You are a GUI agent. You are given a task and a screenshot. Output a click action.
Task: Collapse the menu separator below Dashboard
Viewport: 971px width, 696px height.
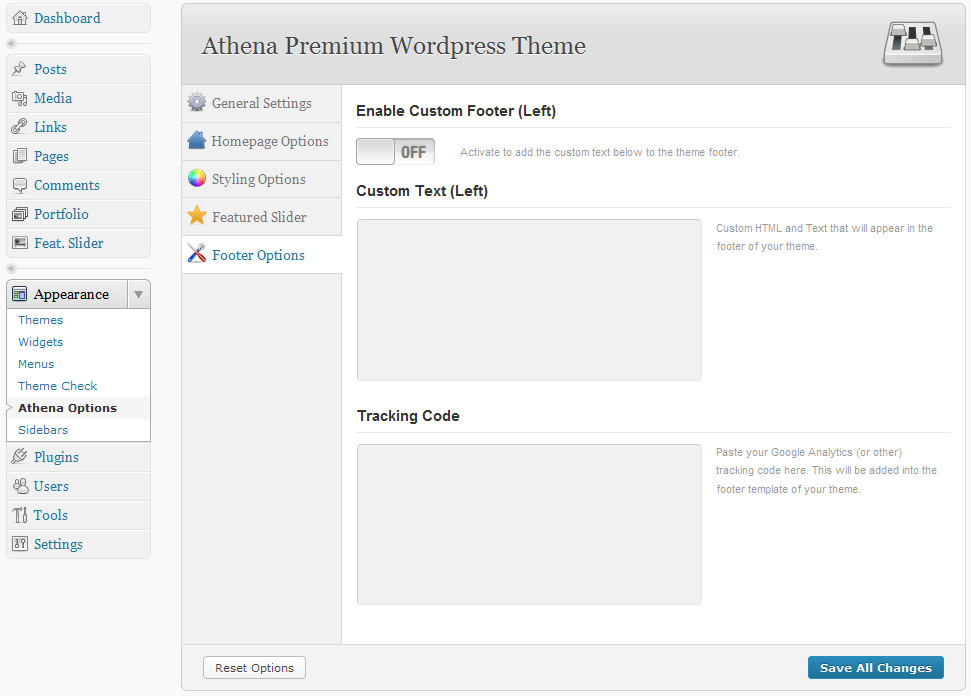click(12, 44)
